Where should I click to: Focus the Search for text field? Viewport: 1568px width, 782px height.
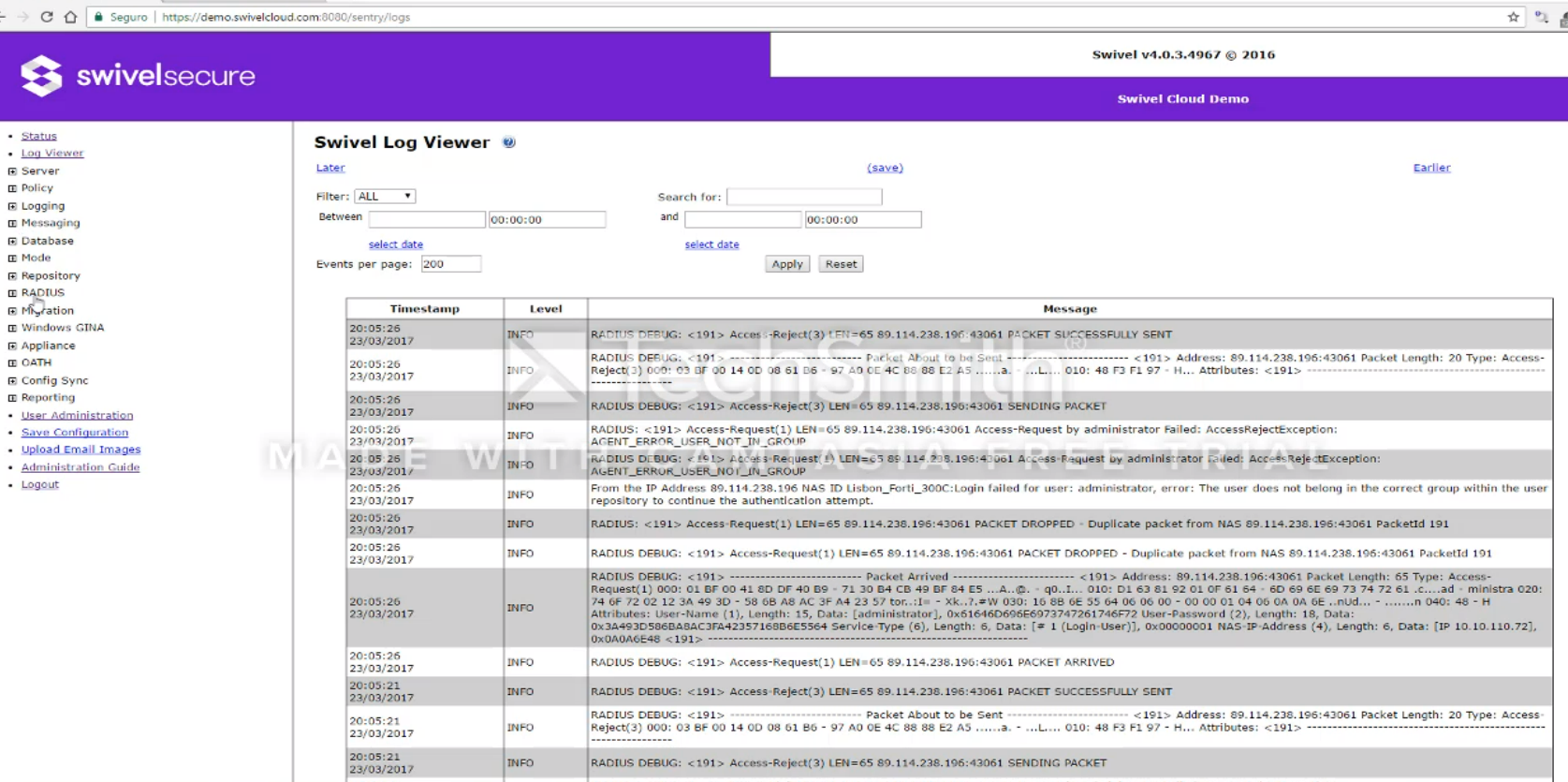(x=803, y=197)
